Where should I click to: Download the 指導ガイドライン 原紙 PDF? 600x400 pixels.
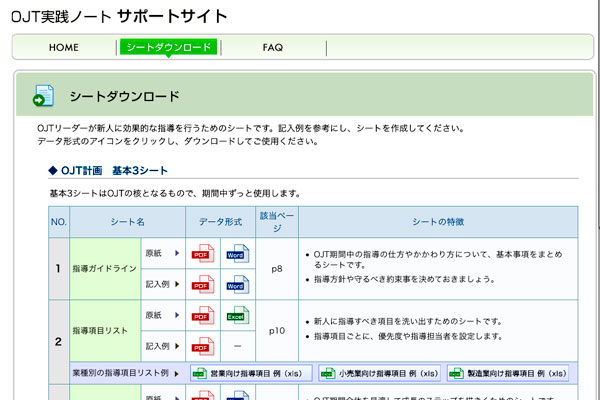203,254
